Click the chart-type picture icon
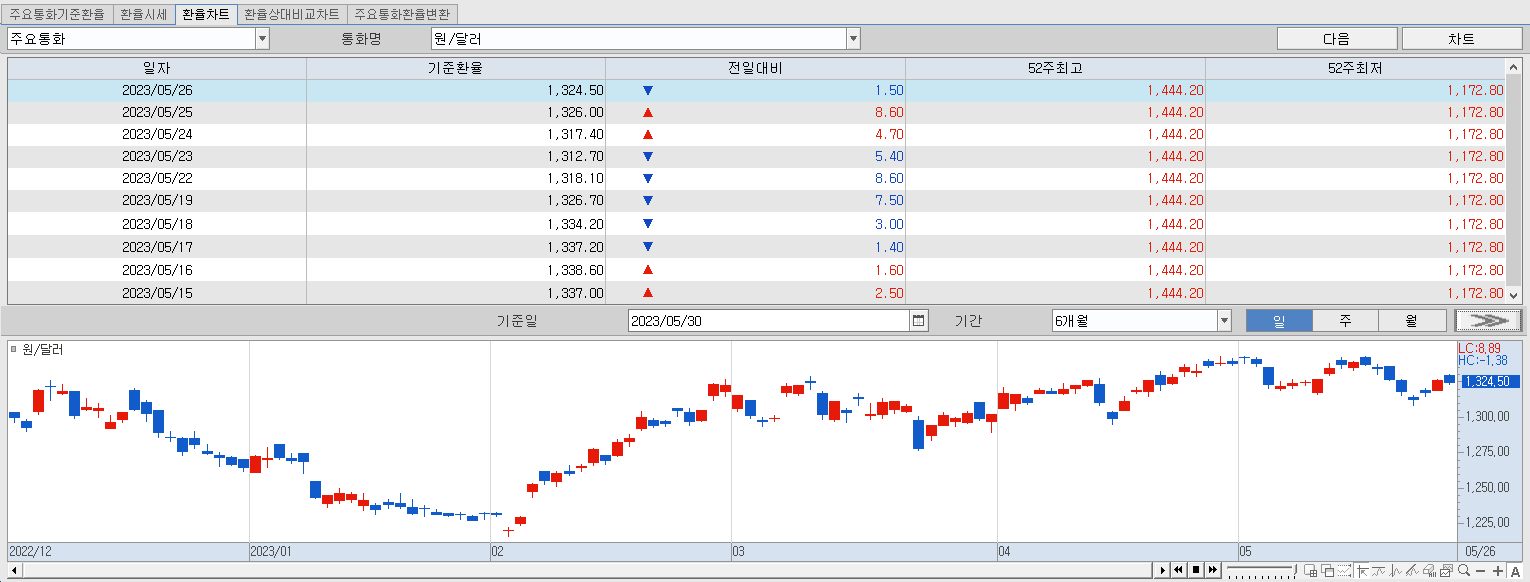Viewport: 1530px width, 582px height. tap(1447, 570)
